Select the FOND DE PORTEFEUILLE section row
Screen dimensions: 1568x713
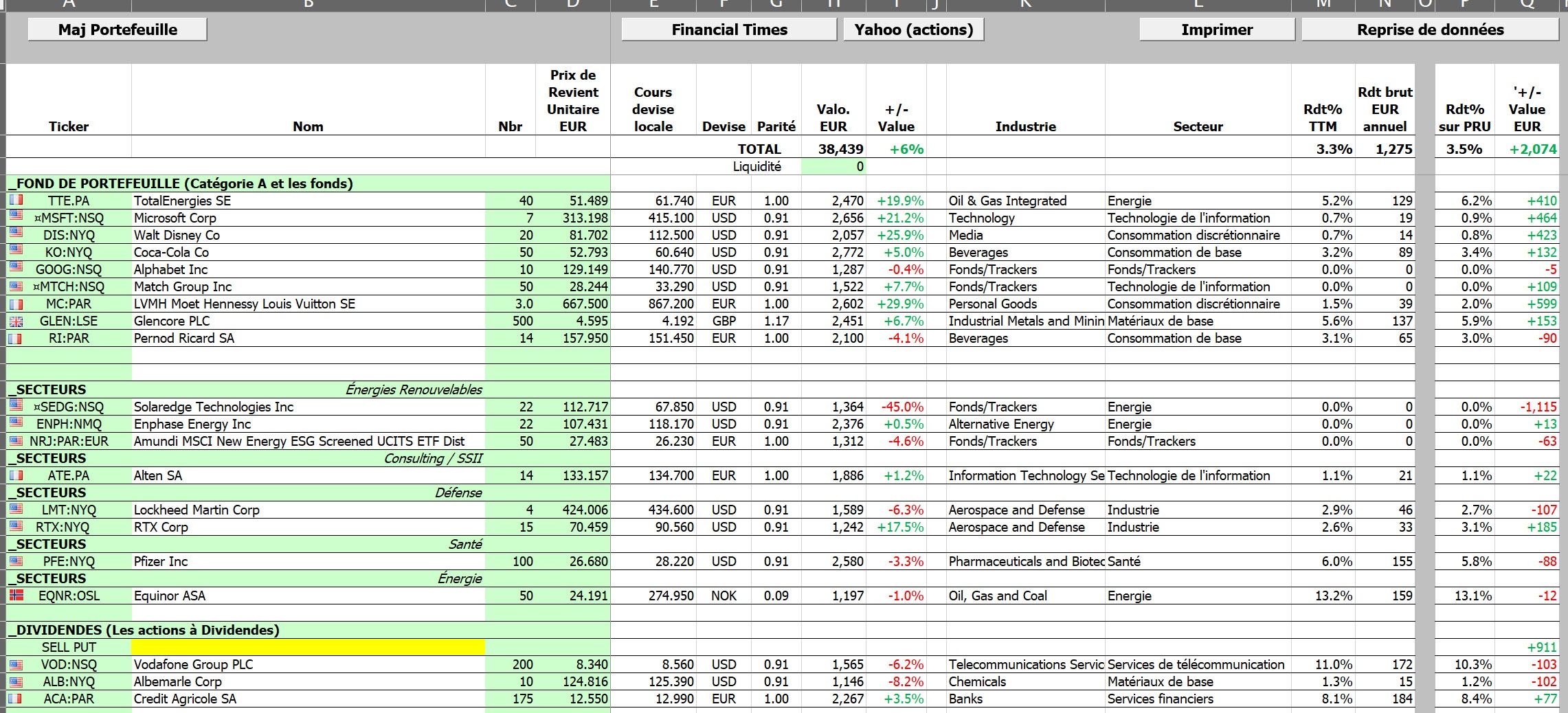pyautogui.click(x=308, y=183)
